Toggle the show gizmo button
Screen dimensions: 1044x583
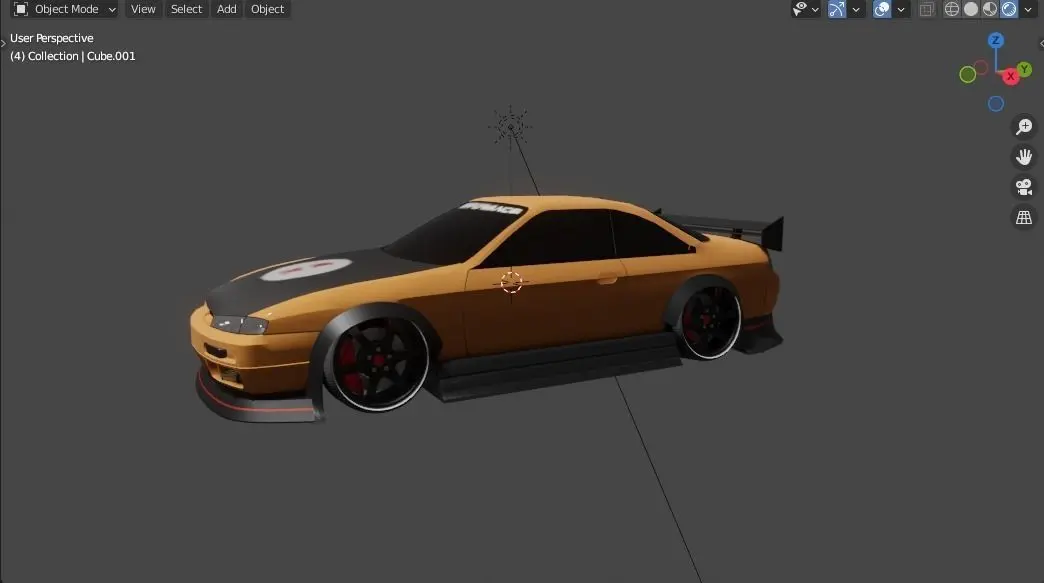[x=837, y=9]
